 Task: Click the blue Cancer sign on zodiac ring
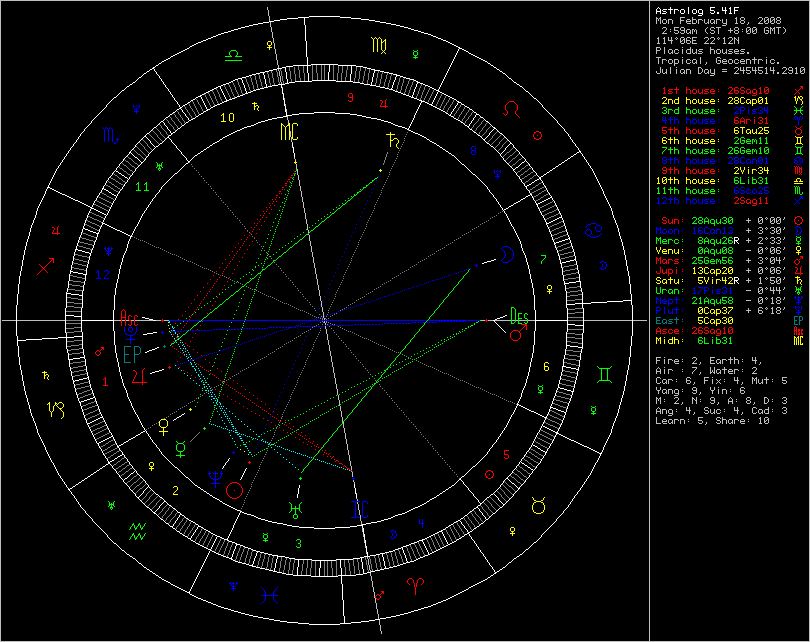click(x=594, y=230)
